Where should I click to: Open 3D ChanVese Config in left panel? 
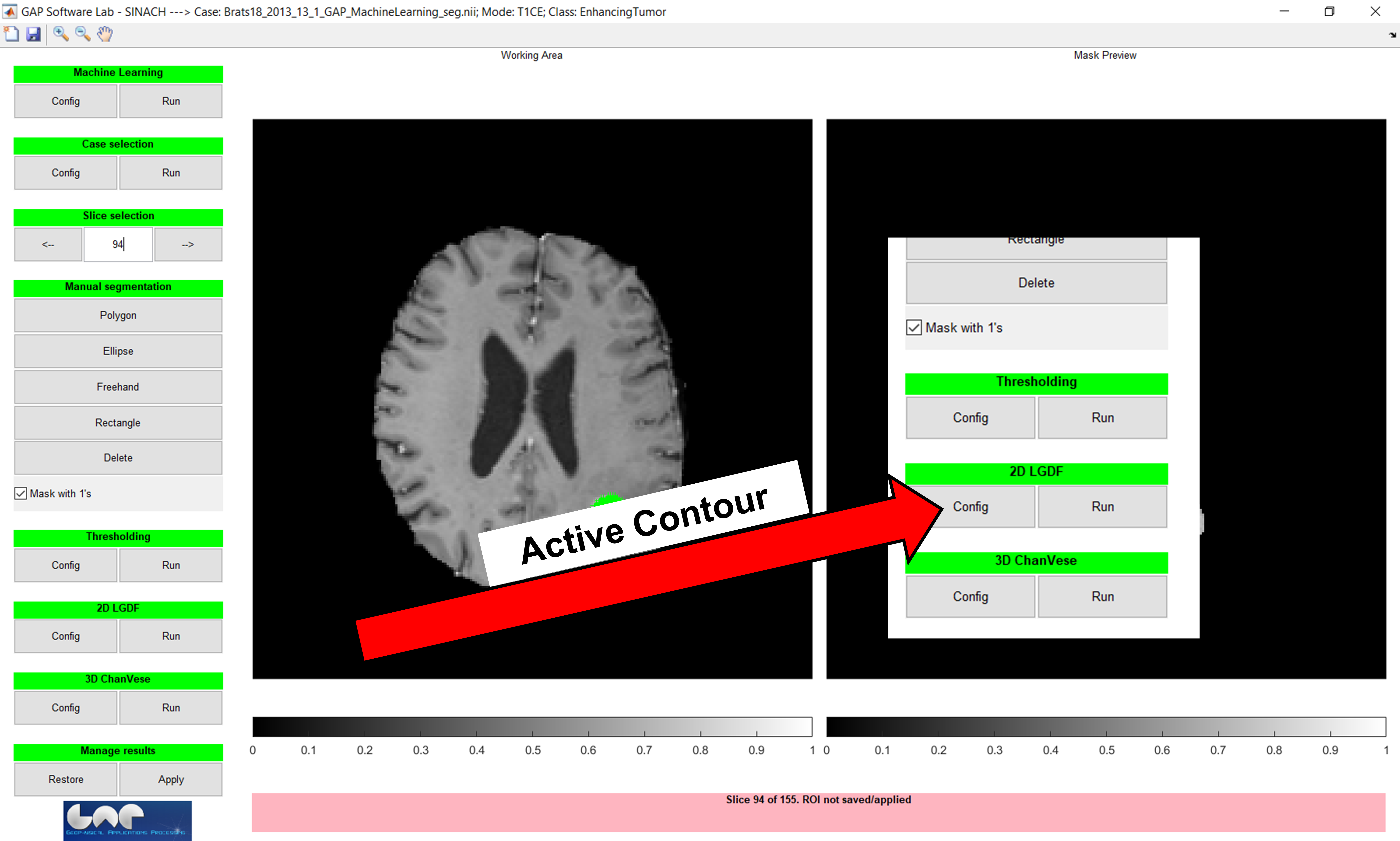pyautogui.click(x=66, y=708)
